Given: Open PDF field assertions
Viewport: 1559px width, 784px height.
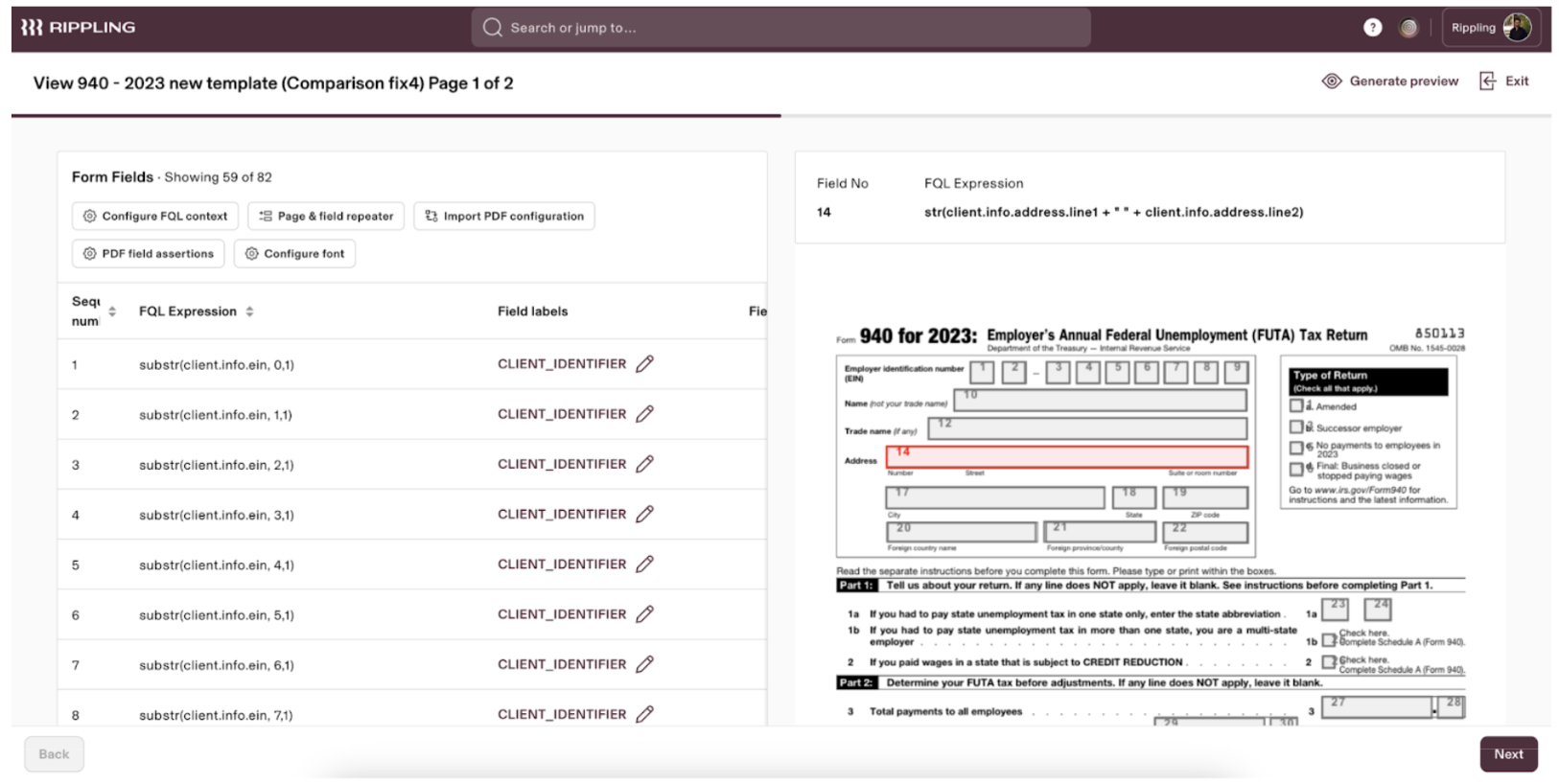Looking at the screenshot, I should coord(149,253).
